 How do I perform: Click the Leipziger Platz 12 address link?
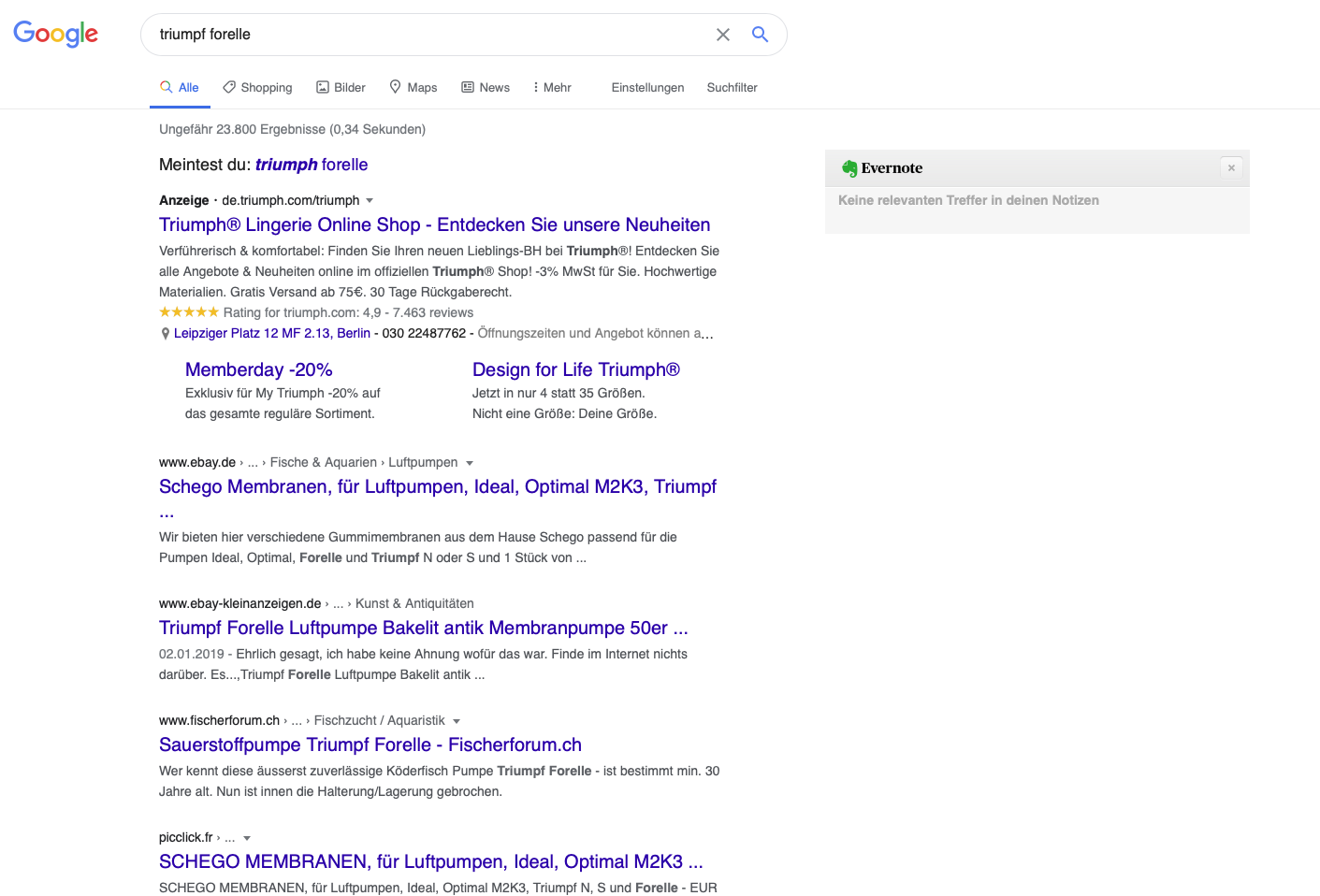tap(272, 333)
